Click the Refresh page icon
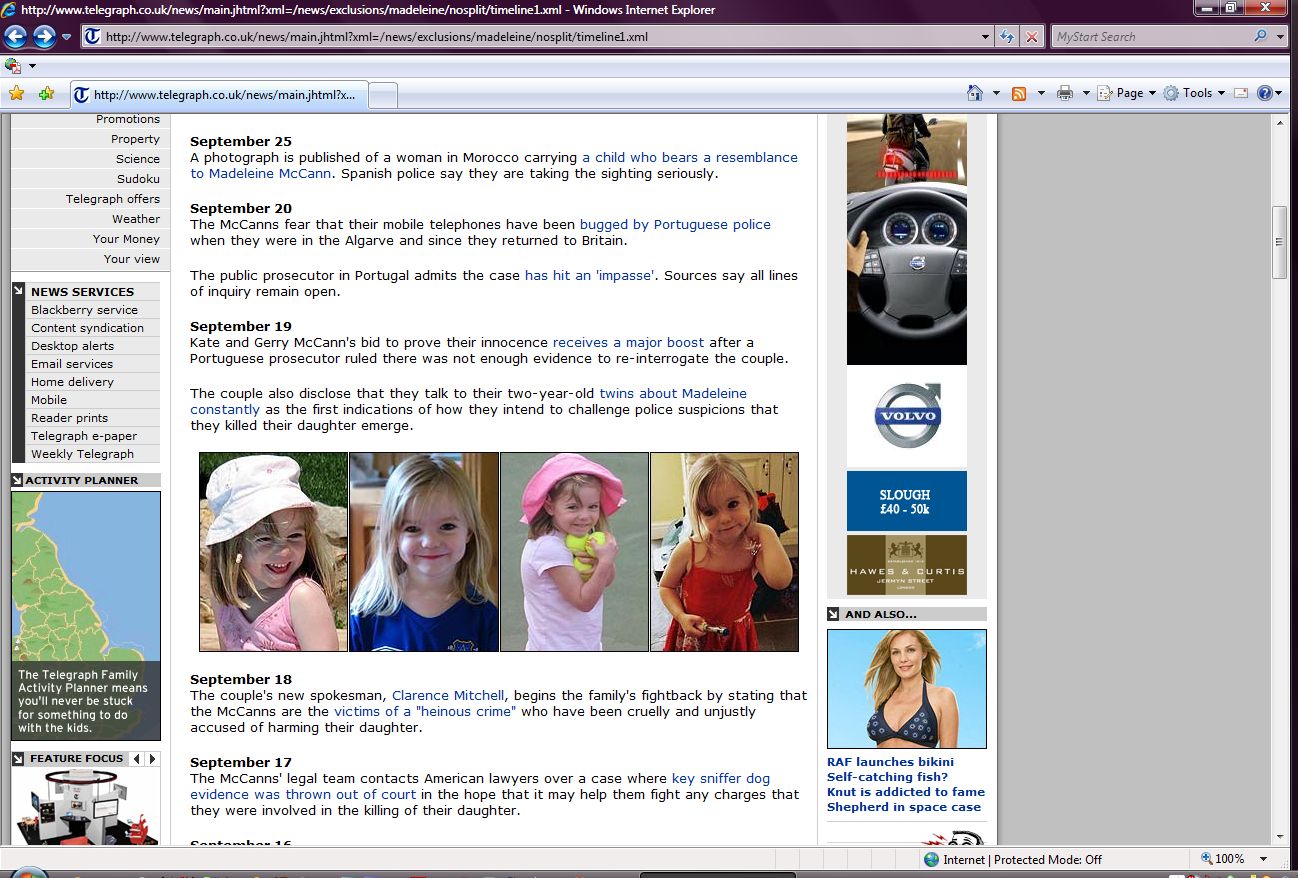Screen dimensions: 1298x878 pos(1007,37)
